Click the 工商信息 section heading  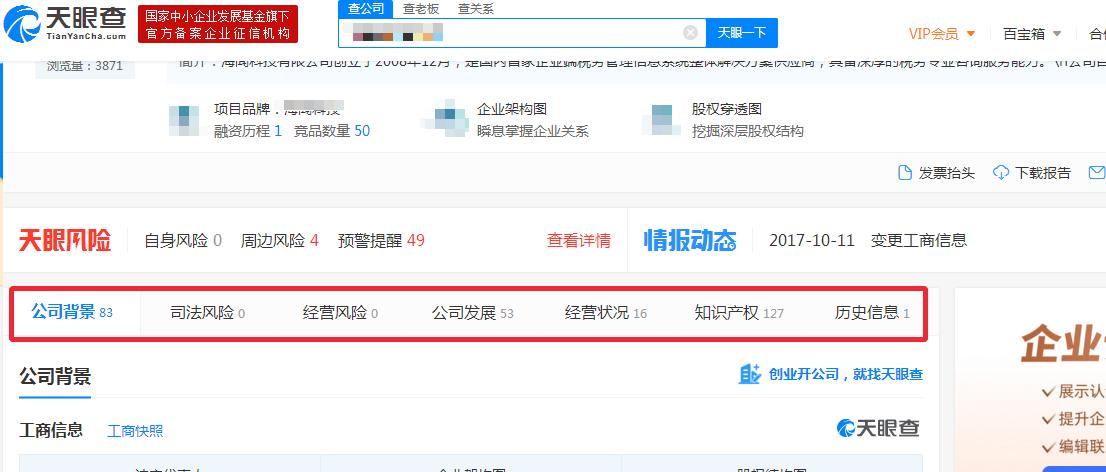[51, 430]
